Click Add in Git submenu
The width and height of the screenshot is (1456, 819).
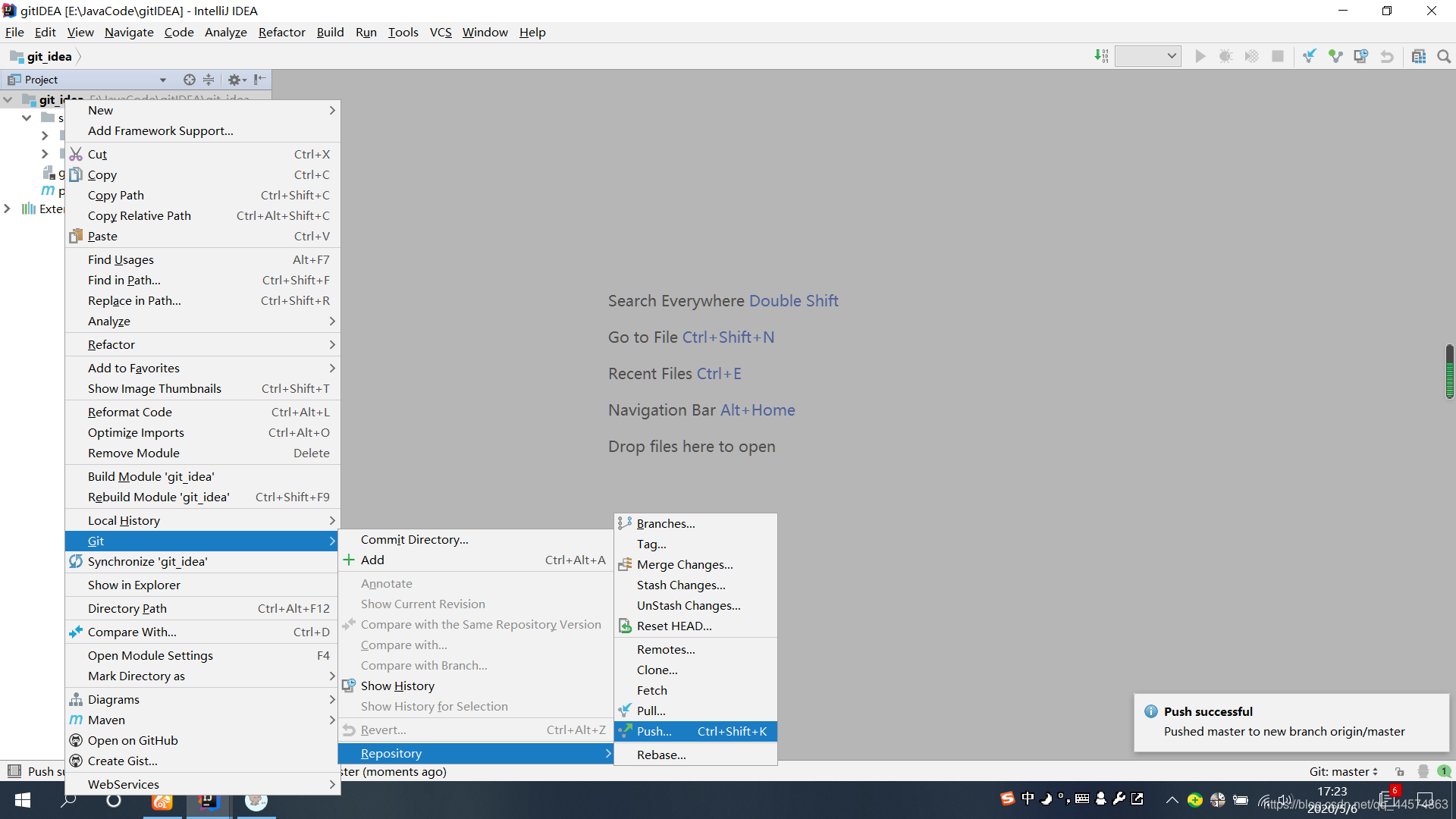475,560
